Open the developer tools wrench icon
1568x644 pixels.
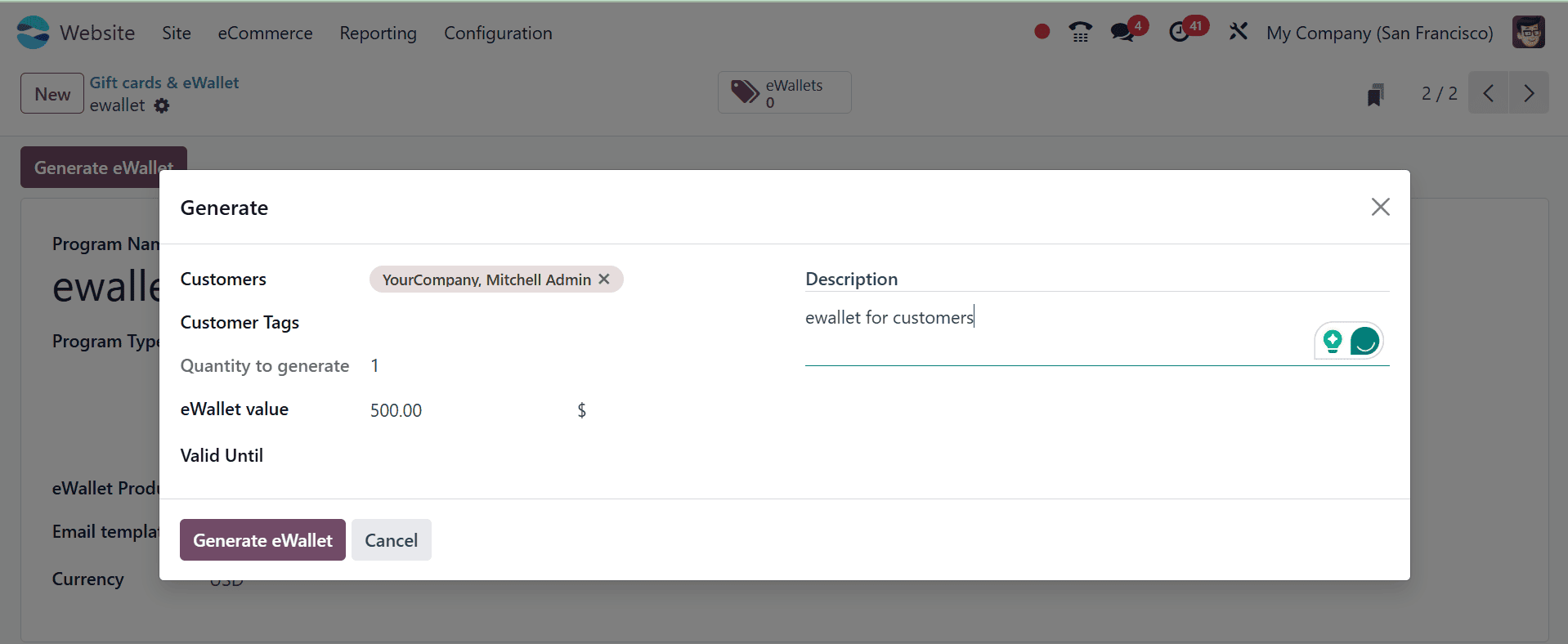point(1238,32)
